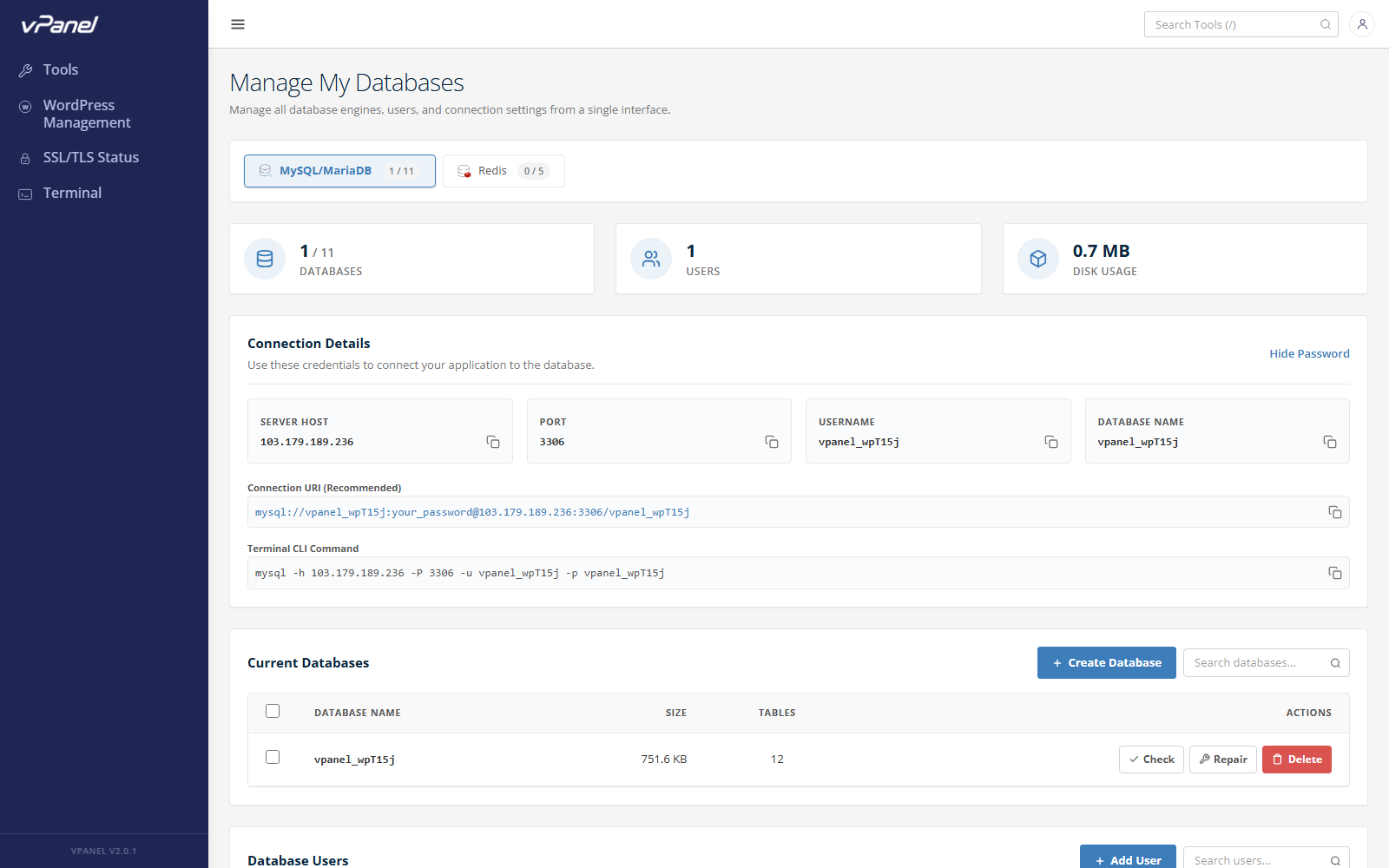Image resolution: width=1389 pixels, height=868 pixels.
Task: Open Terminal in the sidebar
Action: point(72,193)
